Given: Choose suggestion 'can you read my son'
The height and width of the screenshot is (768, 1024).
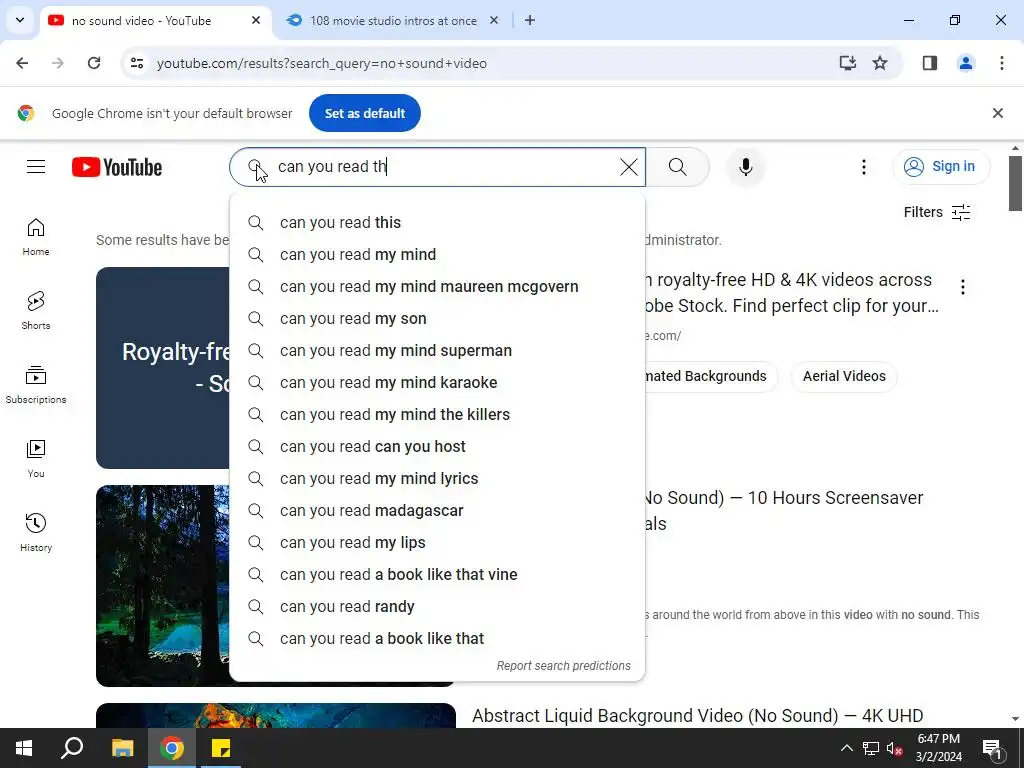Looking at the screenshot, I should click(437, 319).
